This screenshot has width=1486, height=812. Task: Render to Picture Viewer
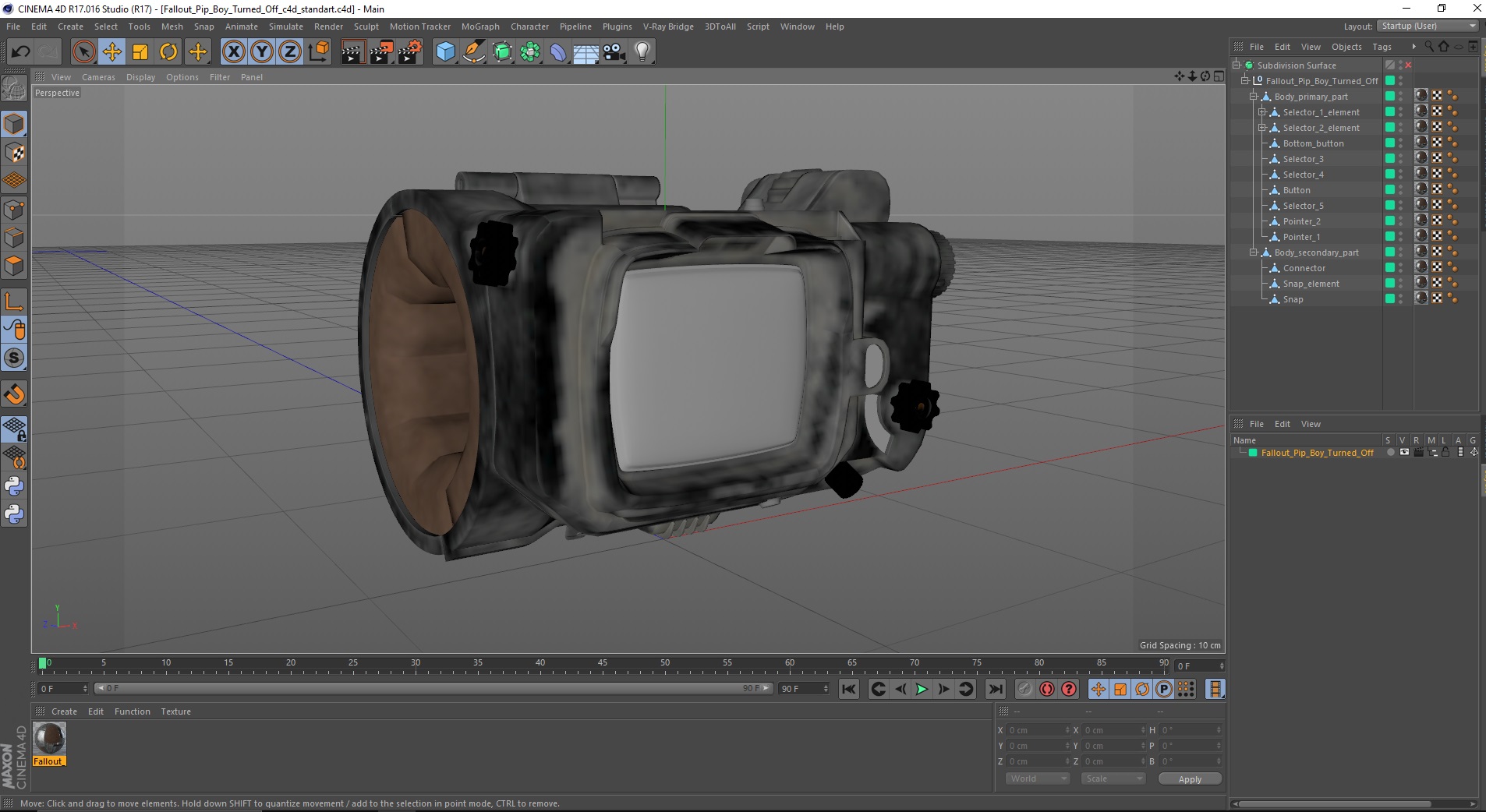coord(381,52)
